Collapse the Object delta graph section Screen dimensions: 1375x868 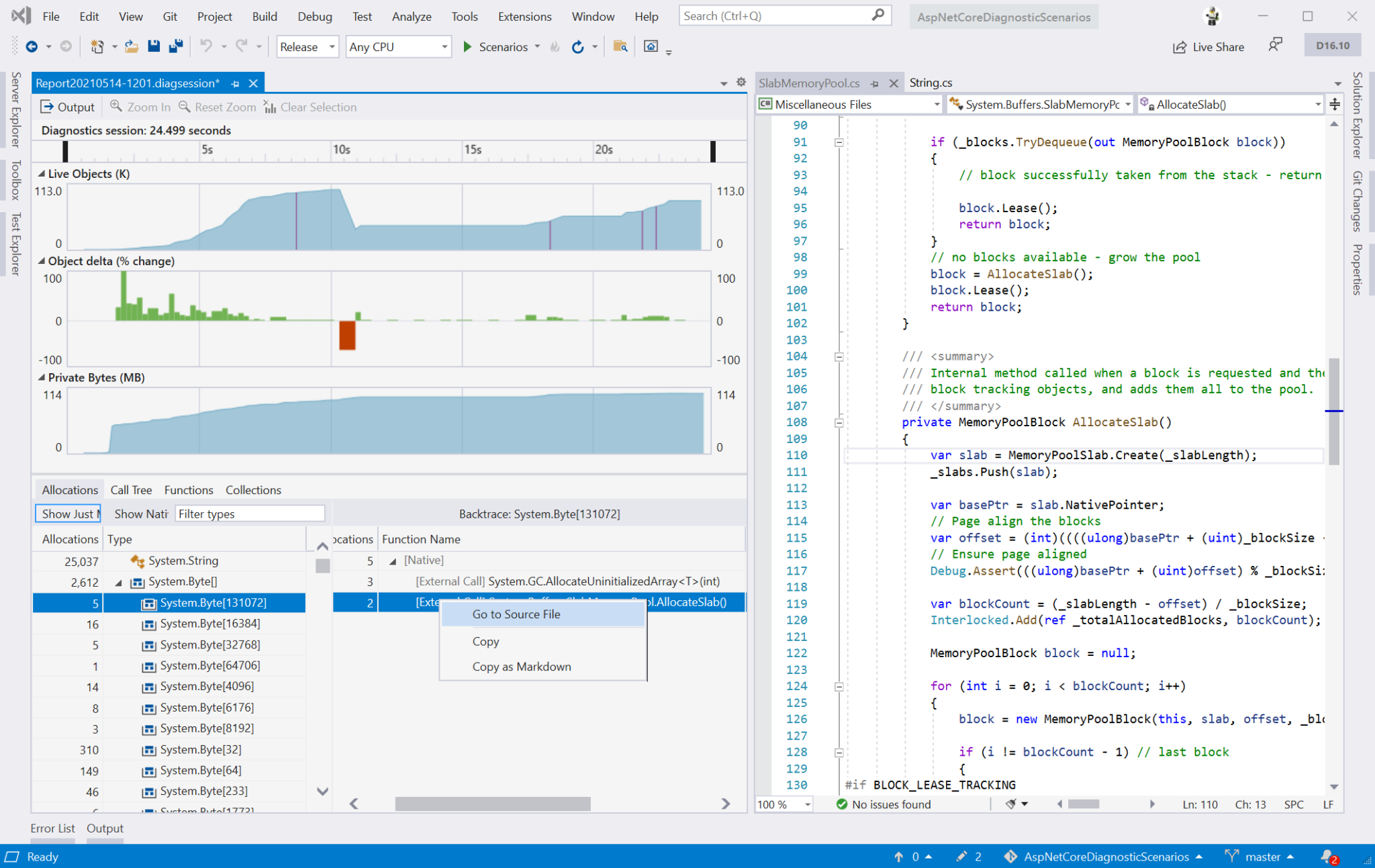coord(41,260)
